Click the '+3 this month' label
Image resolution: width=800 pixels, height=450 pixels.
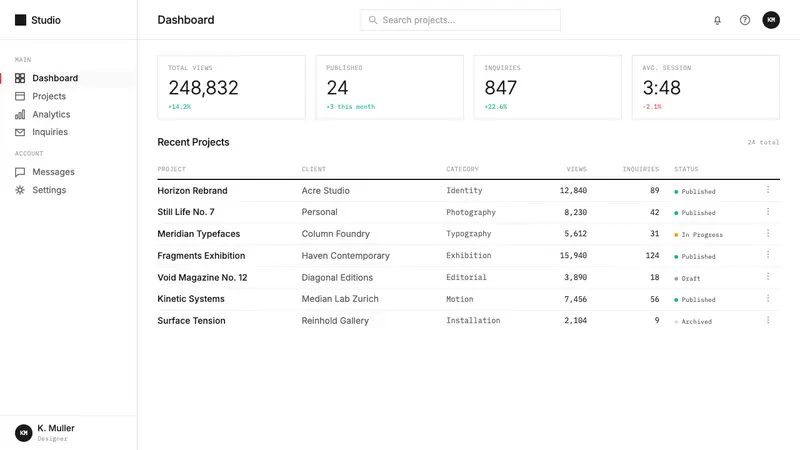pos(351,107)
